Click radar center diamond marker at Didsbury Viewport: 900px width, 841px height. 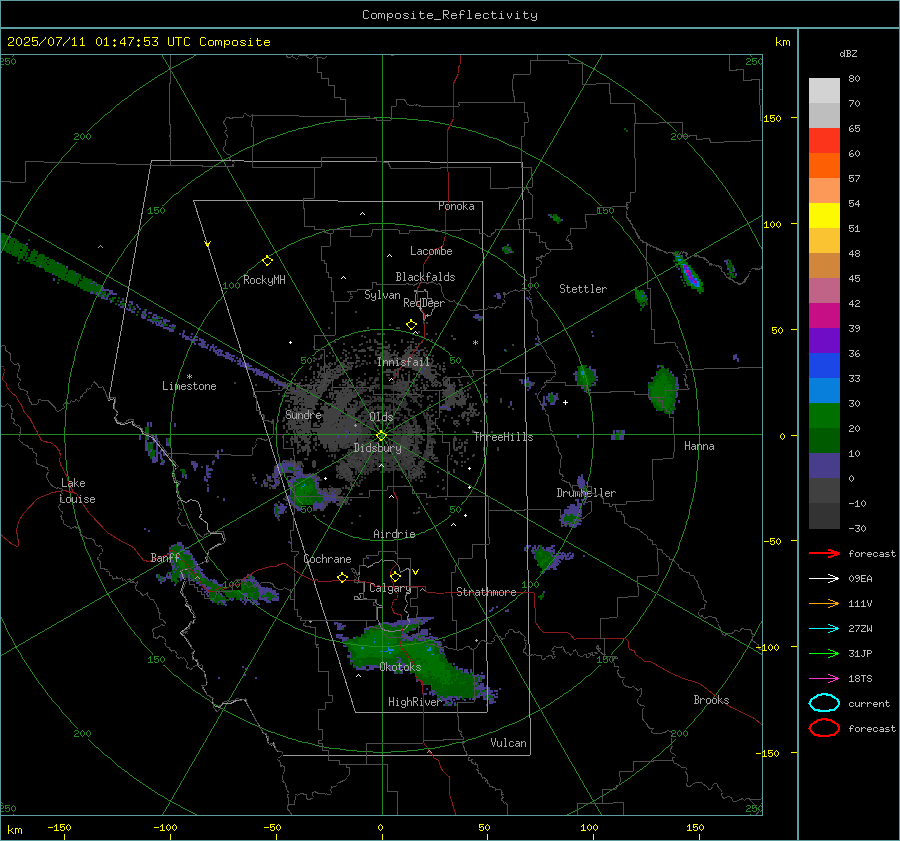pyautogui.click(x=382, y=436)
